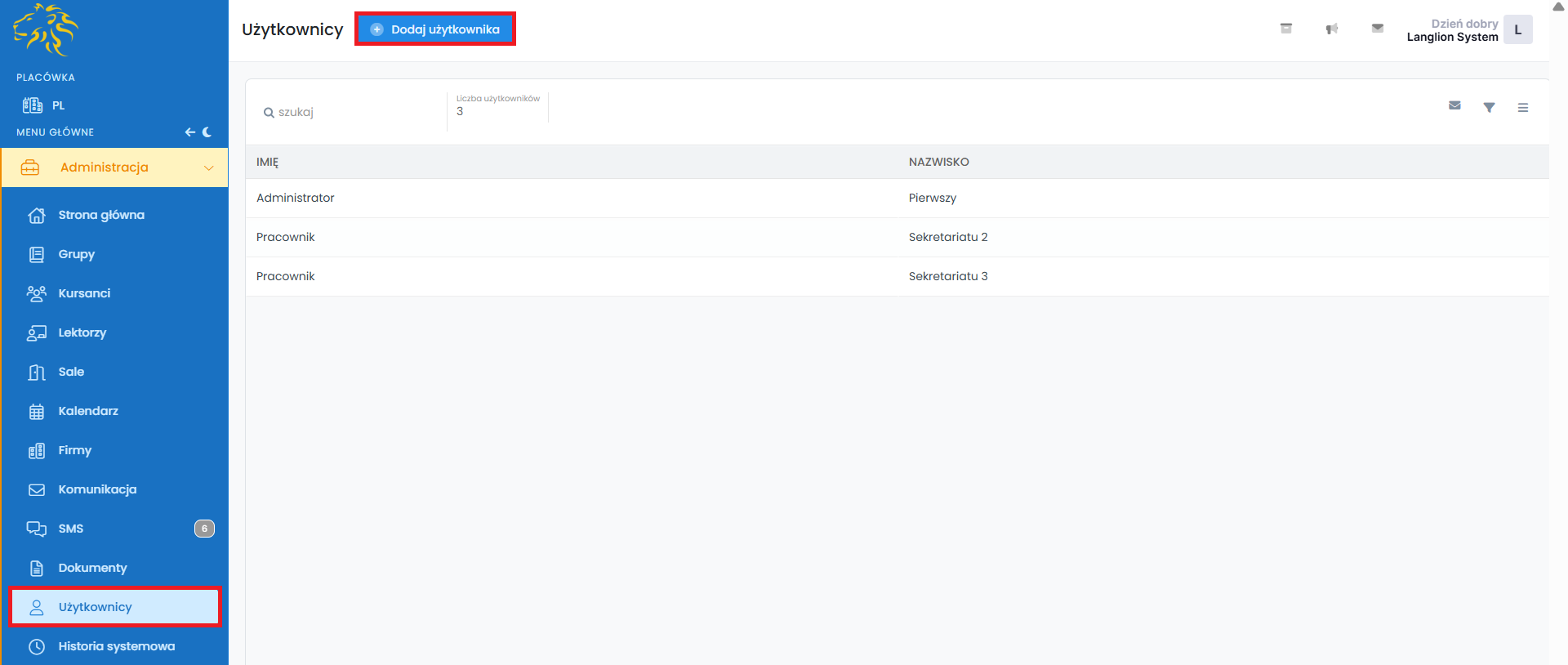
Task: Open announcements megaphone icon
Action: tap(1331, 29)
